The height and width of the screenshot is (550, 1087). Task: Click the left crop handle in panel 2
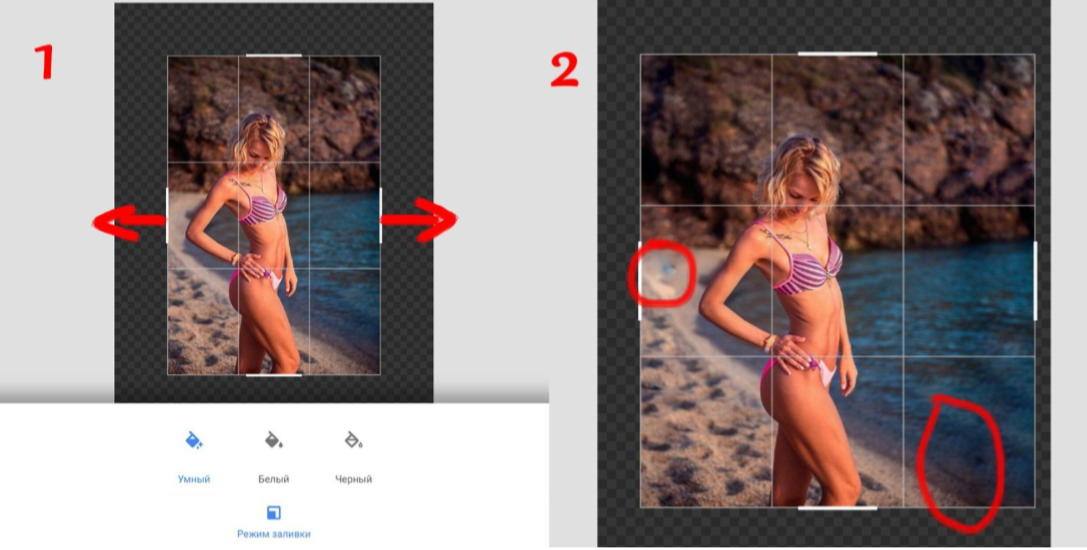639,281
